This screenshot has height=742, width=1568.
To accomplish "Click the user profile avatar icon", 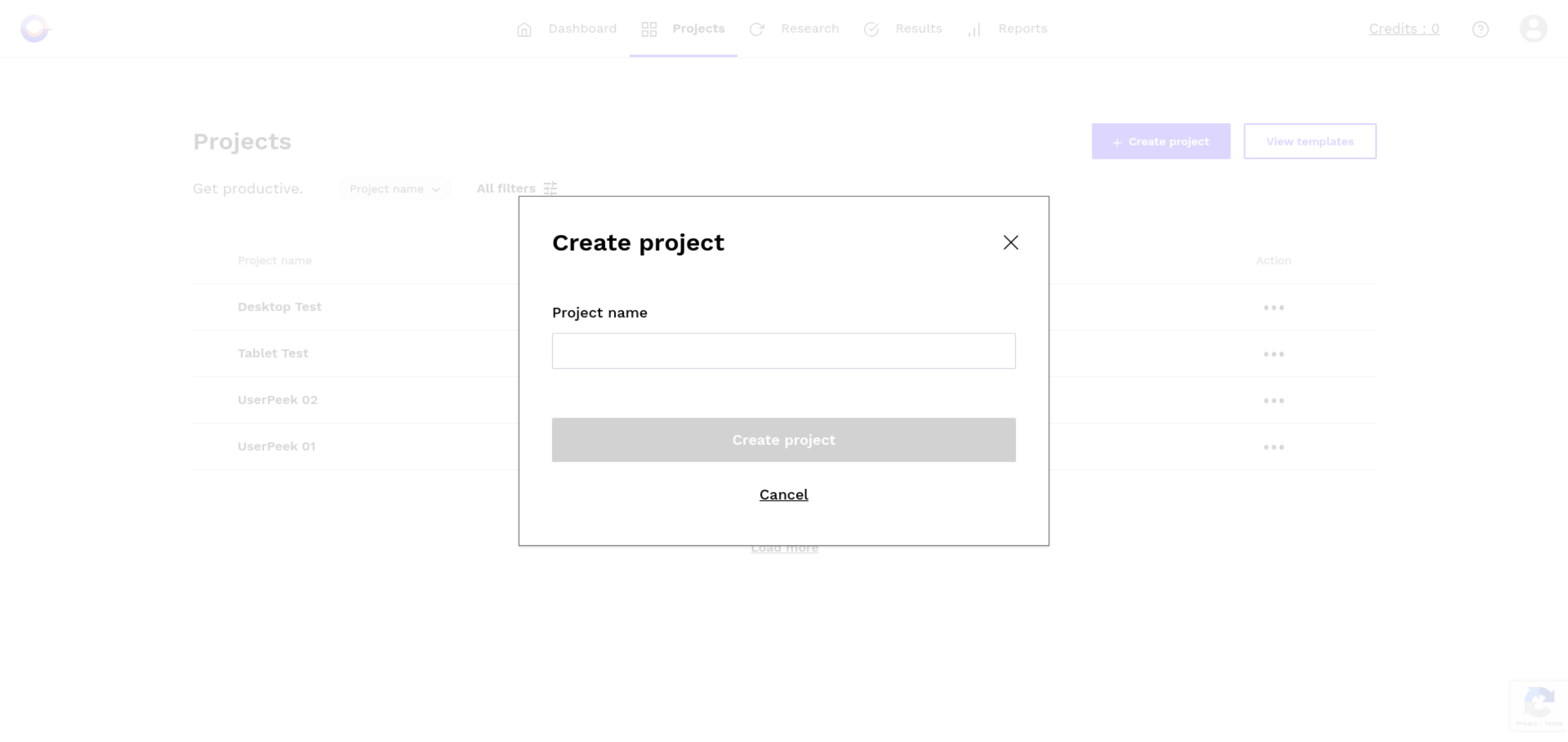I will coord(1534,29).
